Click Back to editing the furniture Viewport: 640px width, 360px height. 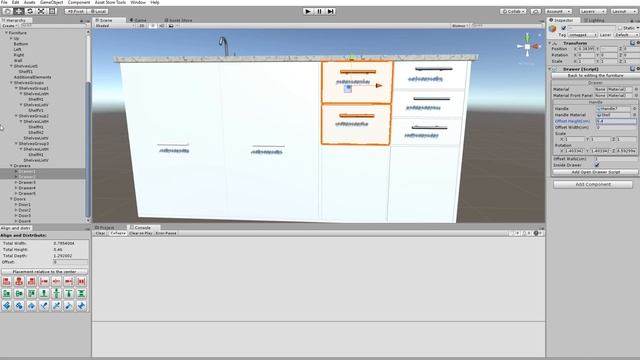point(595,76)
